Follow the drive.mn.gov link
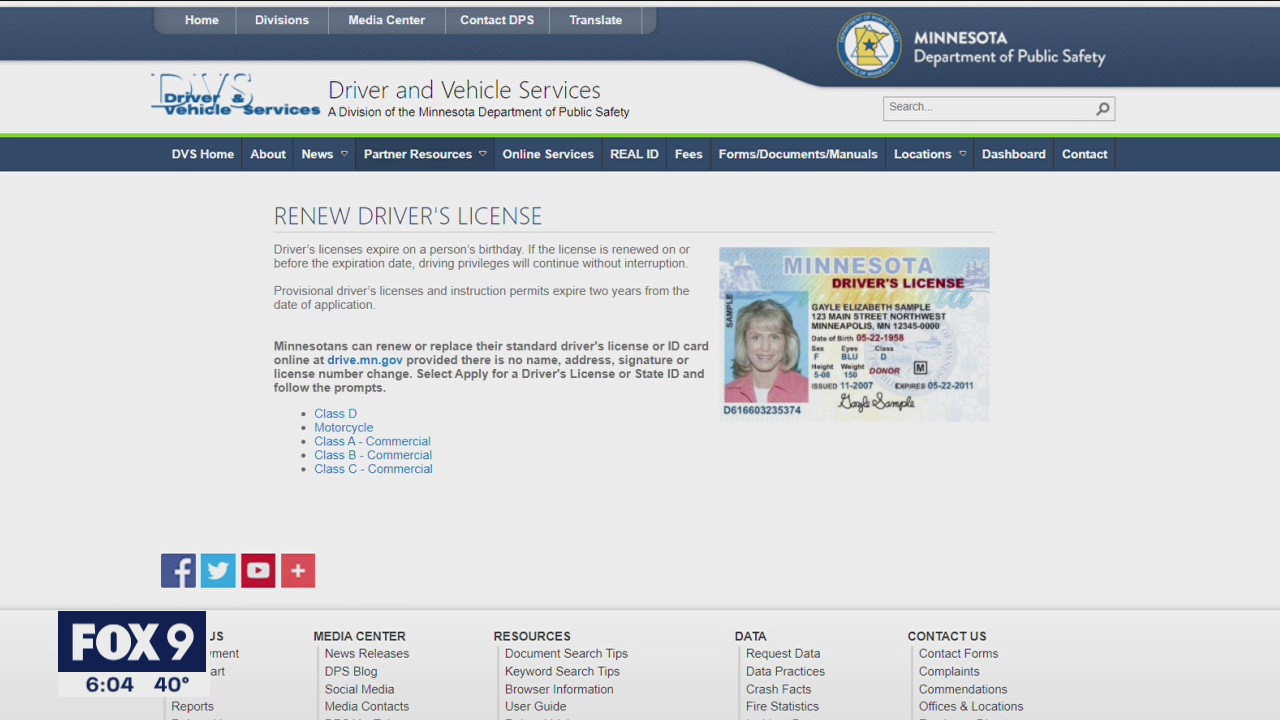The image size is (1280, 720). [x=365, y=360]
